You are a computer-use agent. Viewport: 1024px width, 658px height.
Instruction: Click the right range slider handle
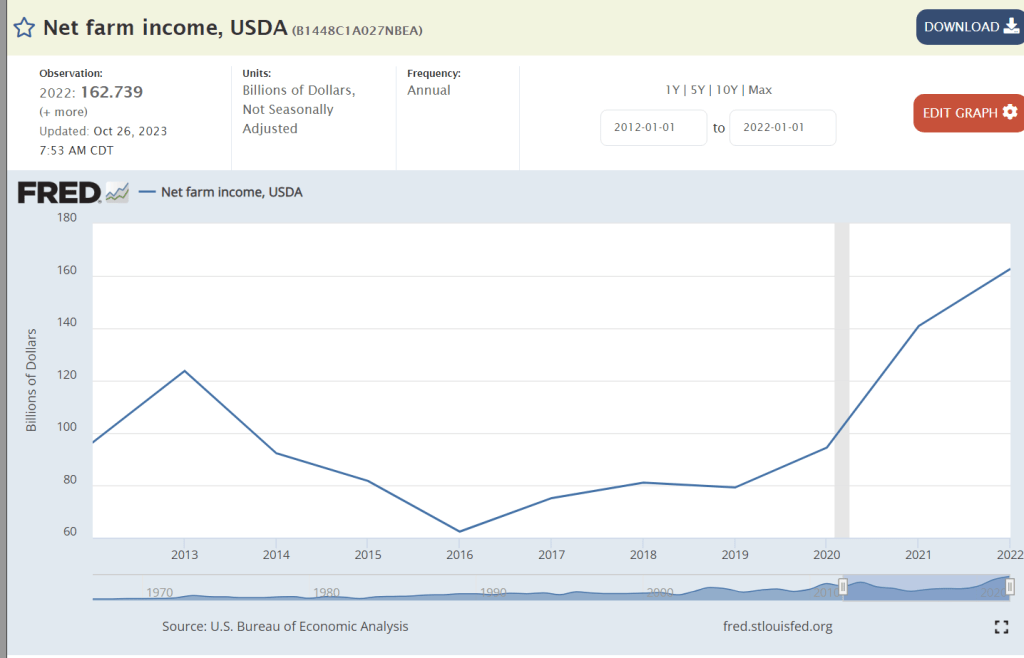coord(1010,587)
